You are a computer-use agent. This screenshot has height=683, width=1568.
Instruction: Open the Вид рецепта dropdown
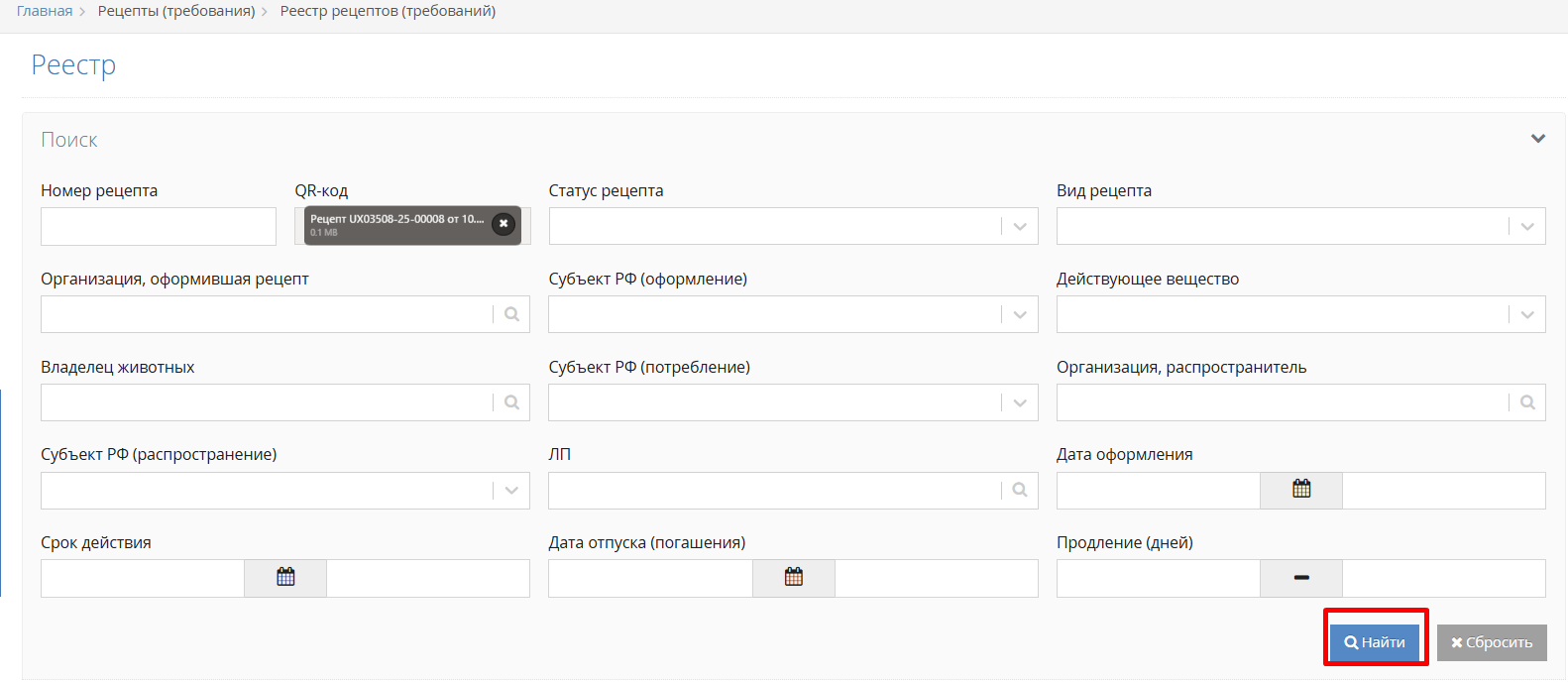pyautogui.click(x=1527, y=227)
